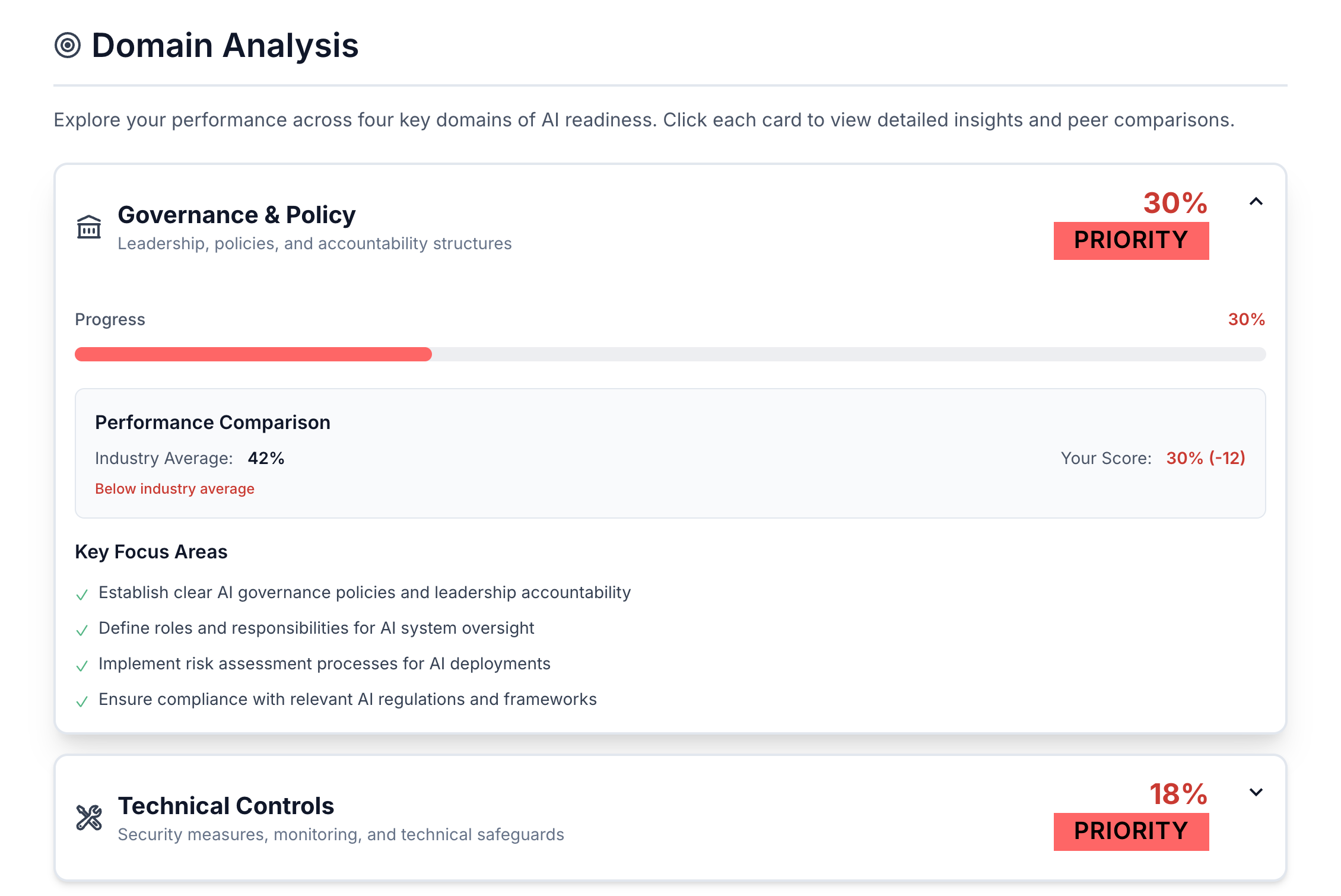Click the checkmark beside governance policies focus area

pos(82,594)
